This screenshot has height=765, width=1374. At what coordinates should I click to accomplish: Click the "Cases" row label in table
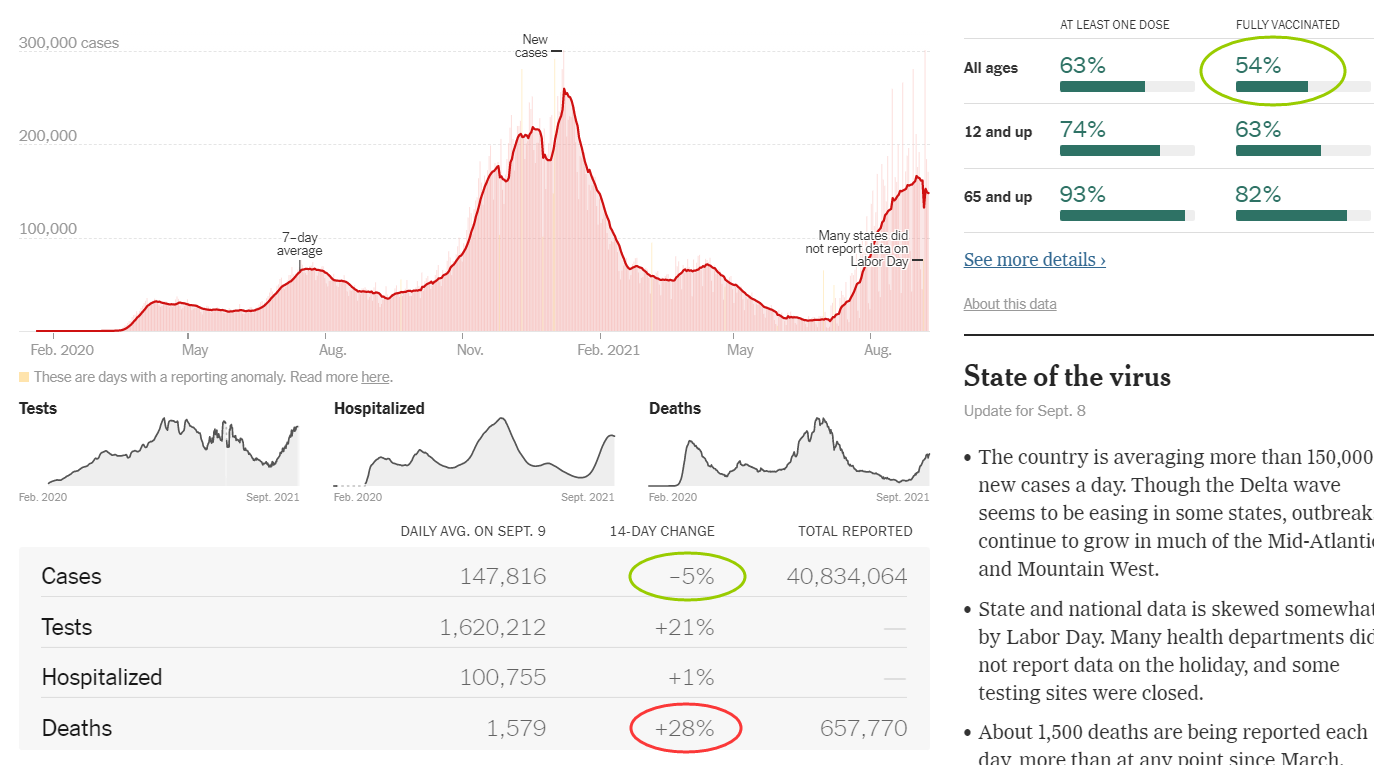(x=72, y=576)
